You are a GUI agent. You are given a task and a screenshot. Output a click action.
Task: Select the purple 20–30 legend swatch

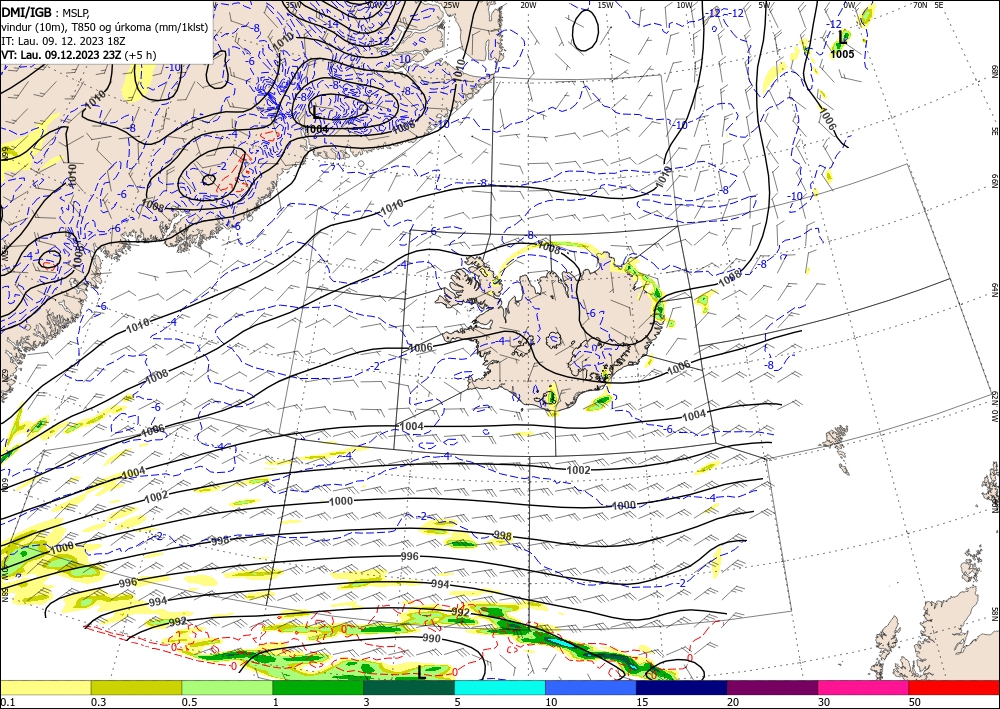[772, 687]
